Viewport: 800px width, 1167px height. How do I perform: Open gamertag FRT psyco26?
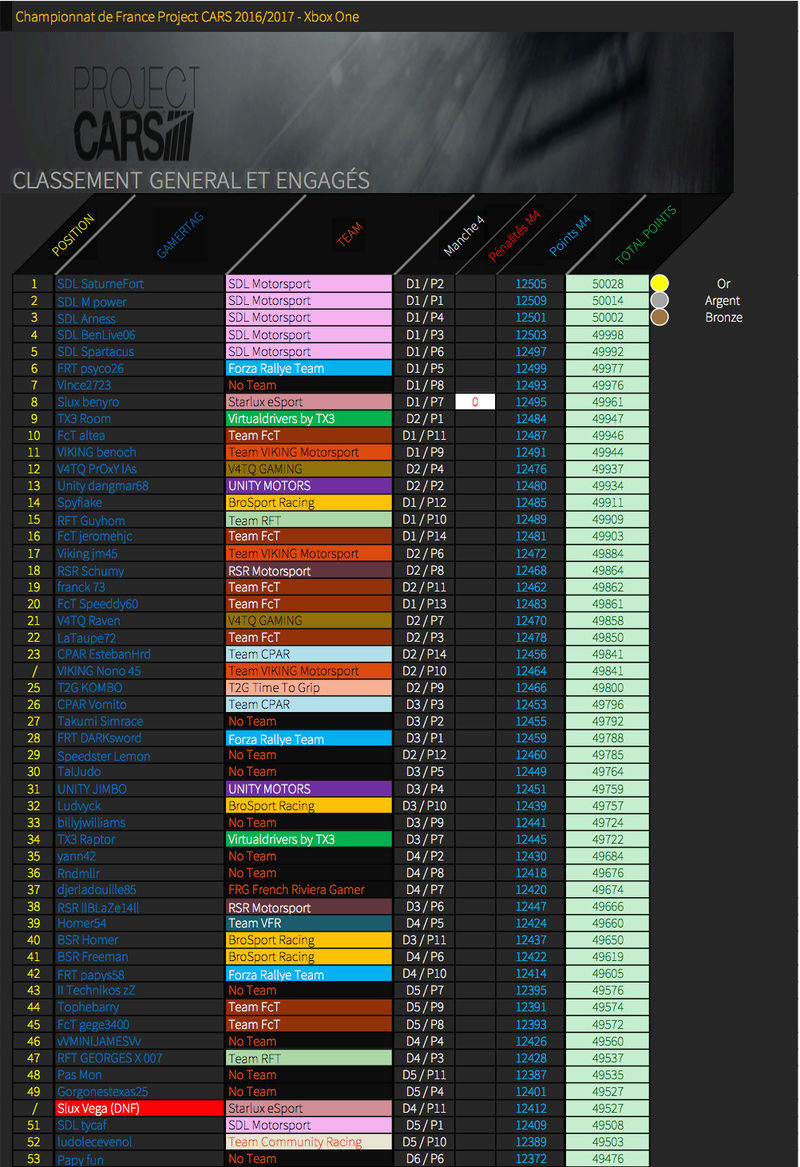pyautogui.click(x=90, y=368)
